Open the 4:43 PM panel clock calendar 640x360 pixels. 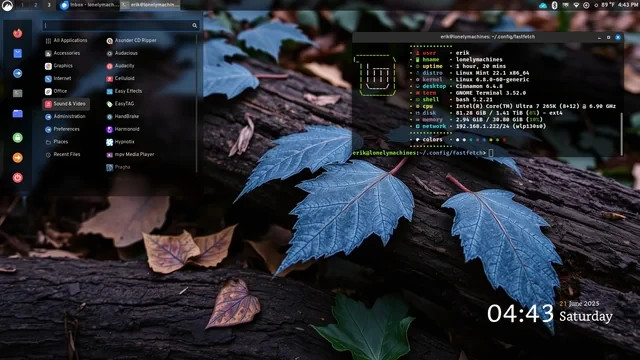629,5
